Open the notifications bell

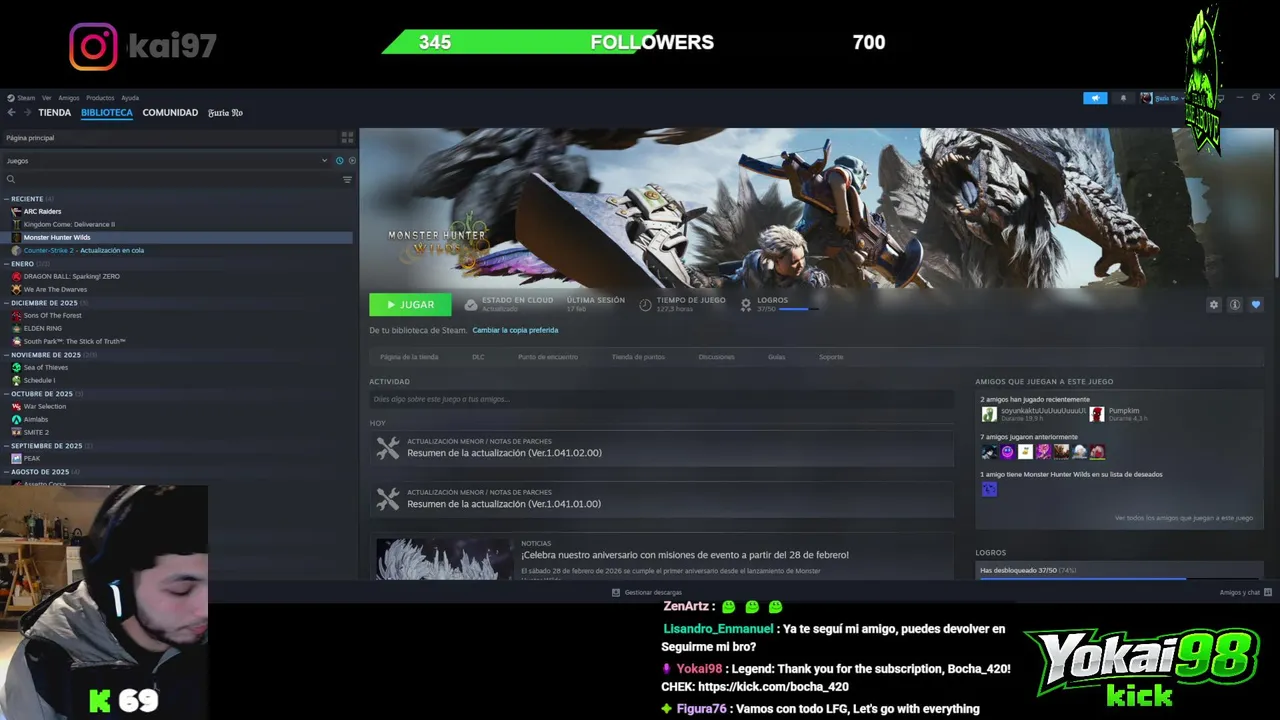(1123, 98)
